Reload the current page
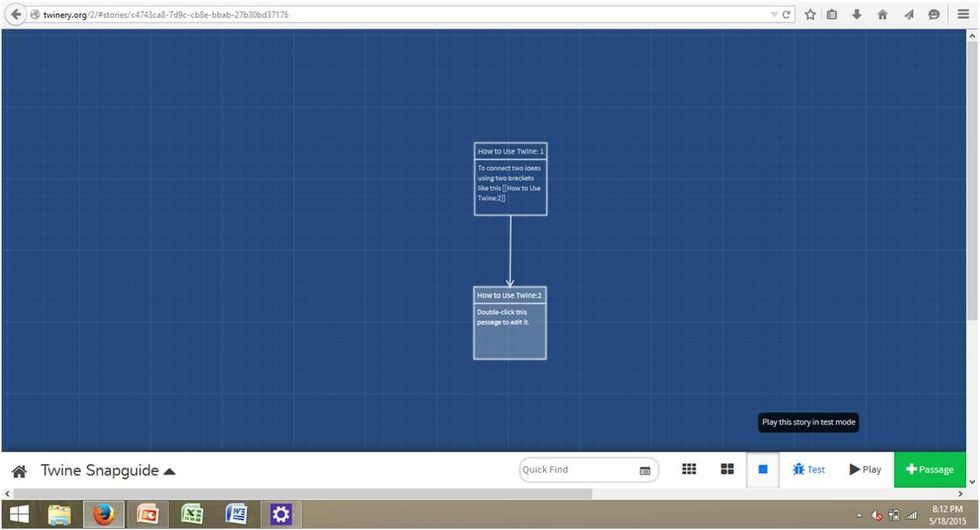Screen dimensions: 980x530 coord(786,14)
